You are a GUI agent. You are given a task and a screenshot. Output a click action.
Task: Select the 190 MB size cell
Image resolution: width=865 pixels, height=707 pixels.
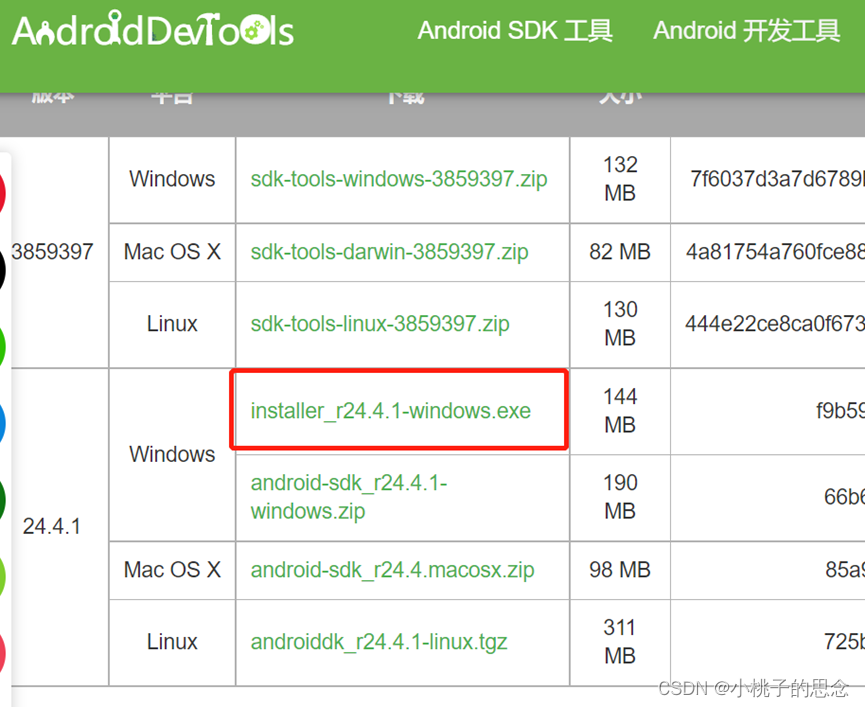(620, 497)
